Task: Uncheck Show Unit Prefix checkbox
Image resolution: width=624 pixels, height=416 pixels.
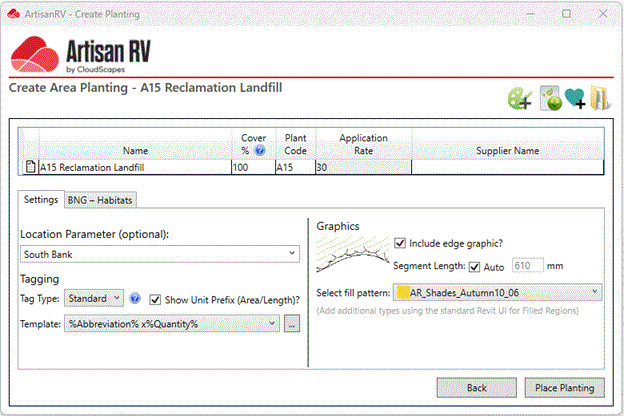Action: pos(155,300)
